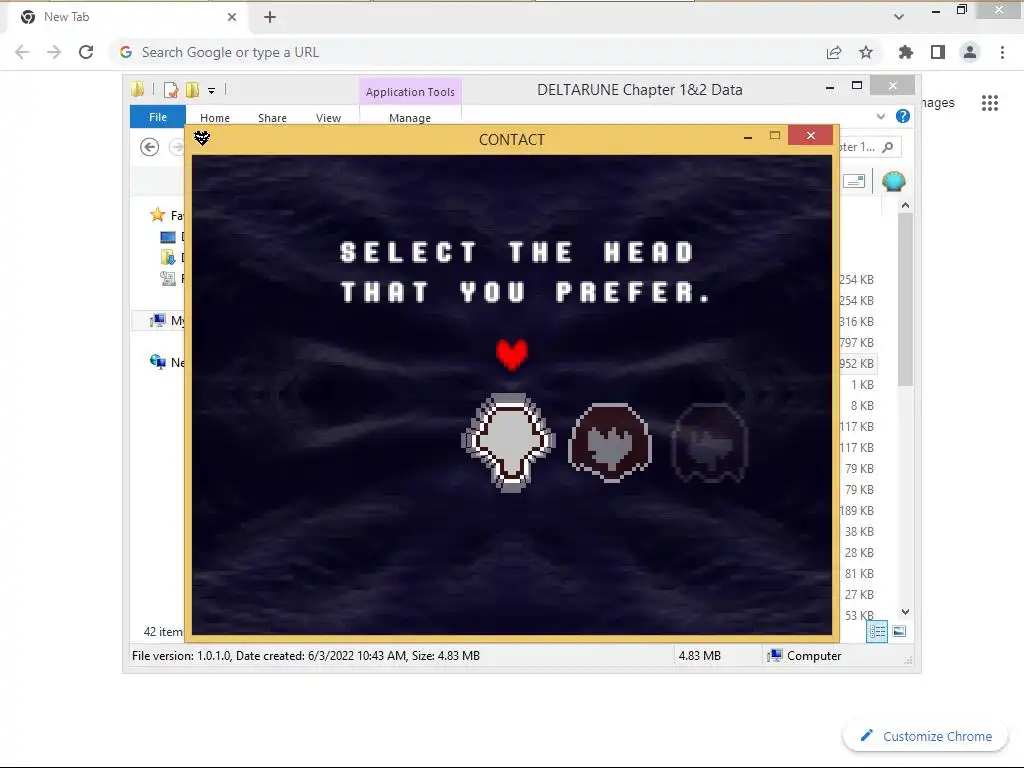
Task: Open the tab search dropdown chevron
Action: (x=899, y=17)
